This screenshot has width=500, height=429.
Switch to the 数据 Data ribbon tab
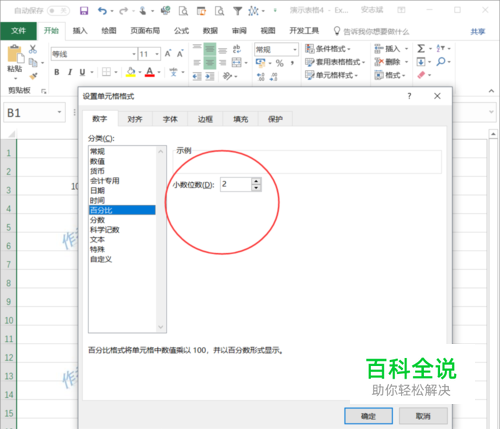click(x=210, y=31)
